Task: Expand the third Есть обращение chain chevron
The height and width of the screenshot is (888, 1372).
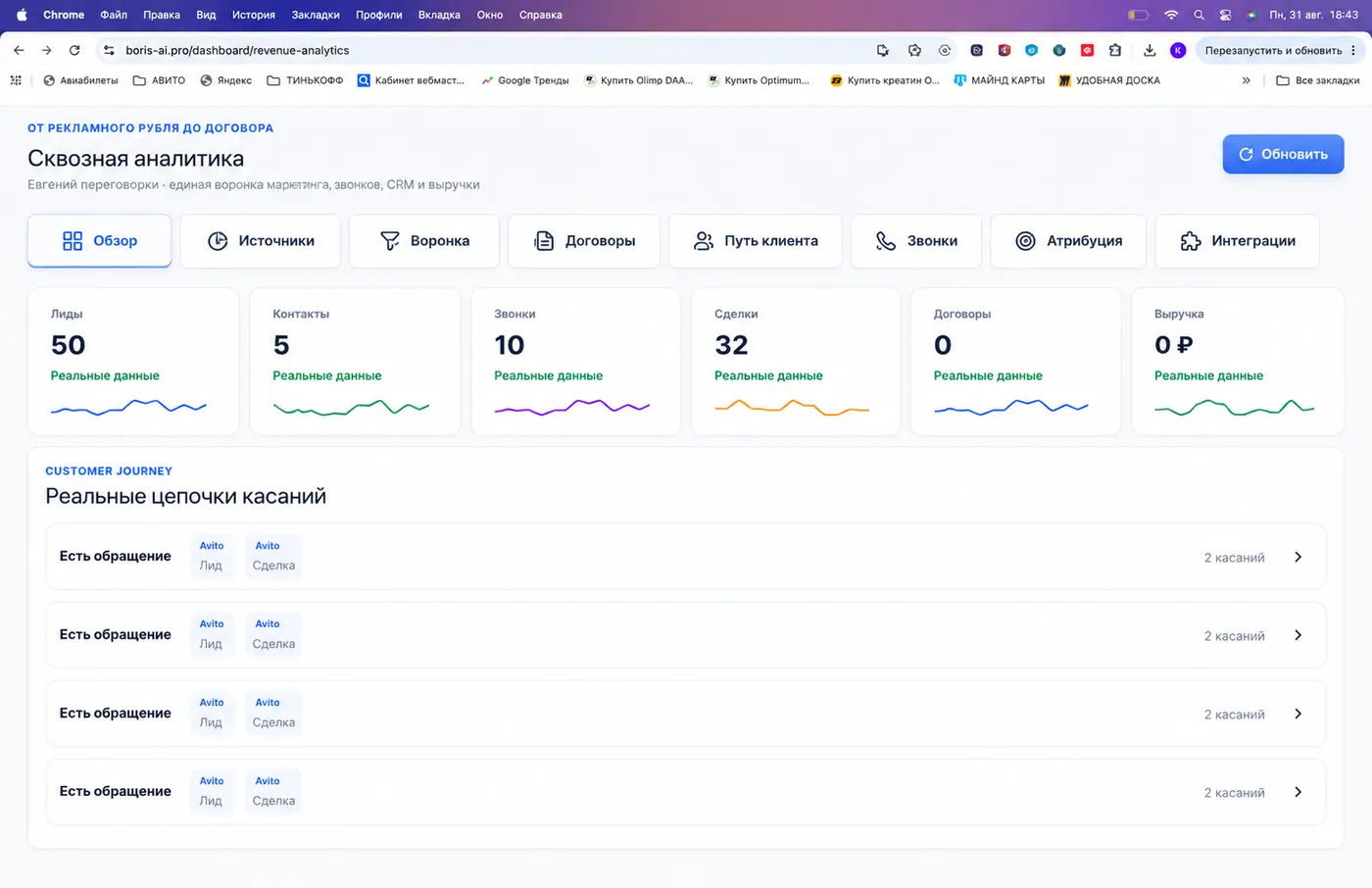Action: tap(1298, 714)
